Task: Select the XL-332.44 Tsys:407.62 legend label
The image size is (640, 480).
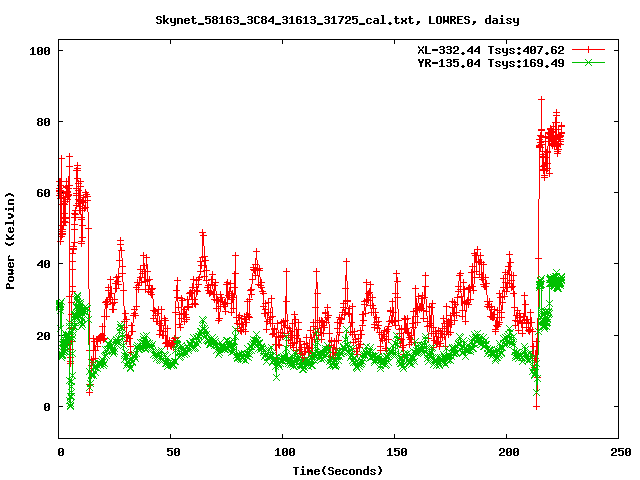Action: point(491,50)
